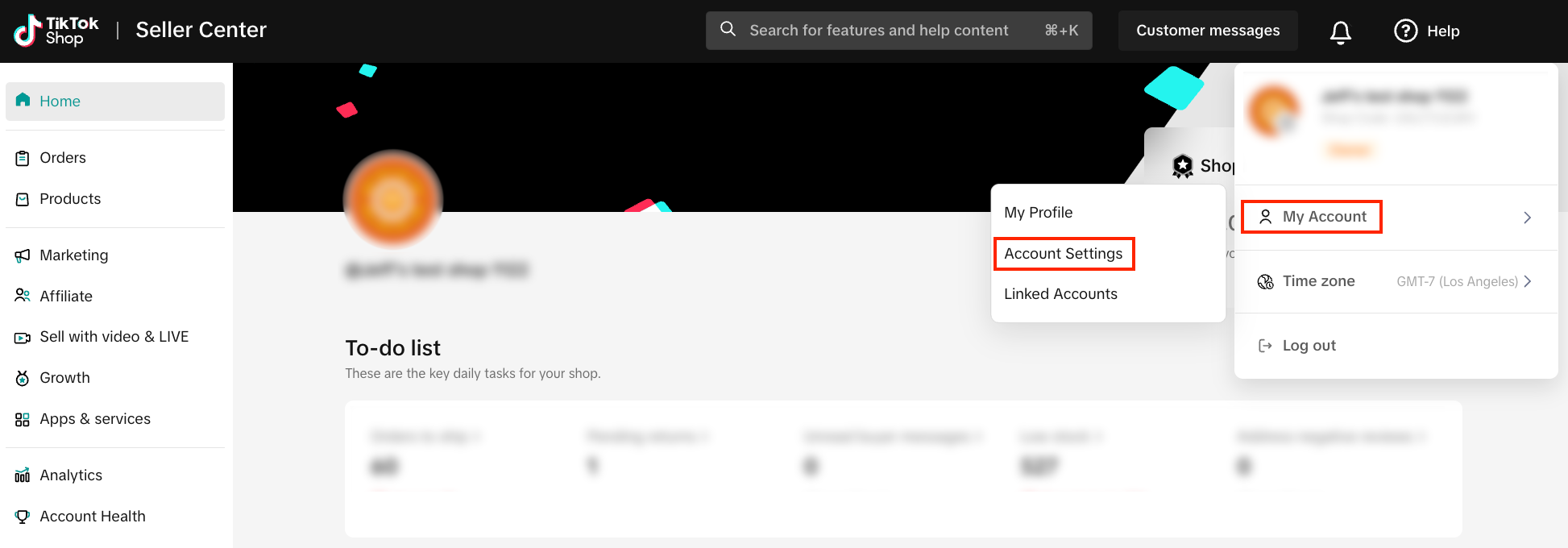Expand My Account using the chevron arrow
This screenshot has height=548, width=1568.
1527,218
